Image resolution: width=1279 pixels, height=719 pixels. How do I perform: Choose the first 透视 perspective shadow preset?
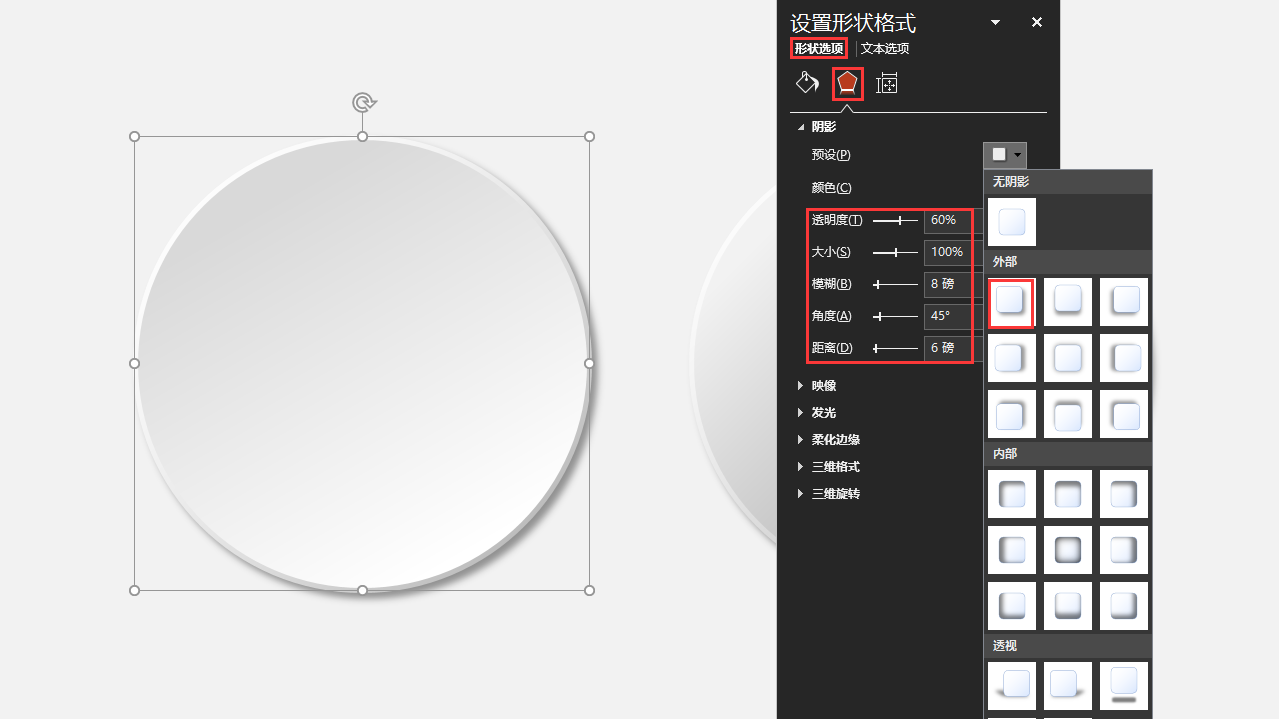pos(1011,685)
